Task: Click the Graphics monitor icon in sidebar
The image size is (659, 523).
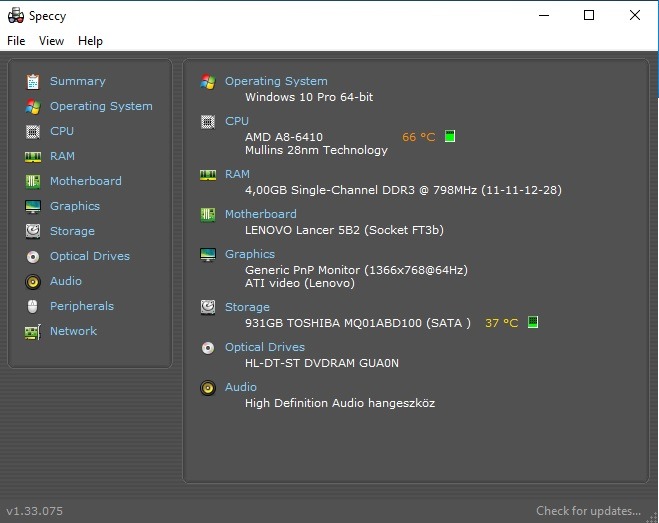Action: coord(33,206)
